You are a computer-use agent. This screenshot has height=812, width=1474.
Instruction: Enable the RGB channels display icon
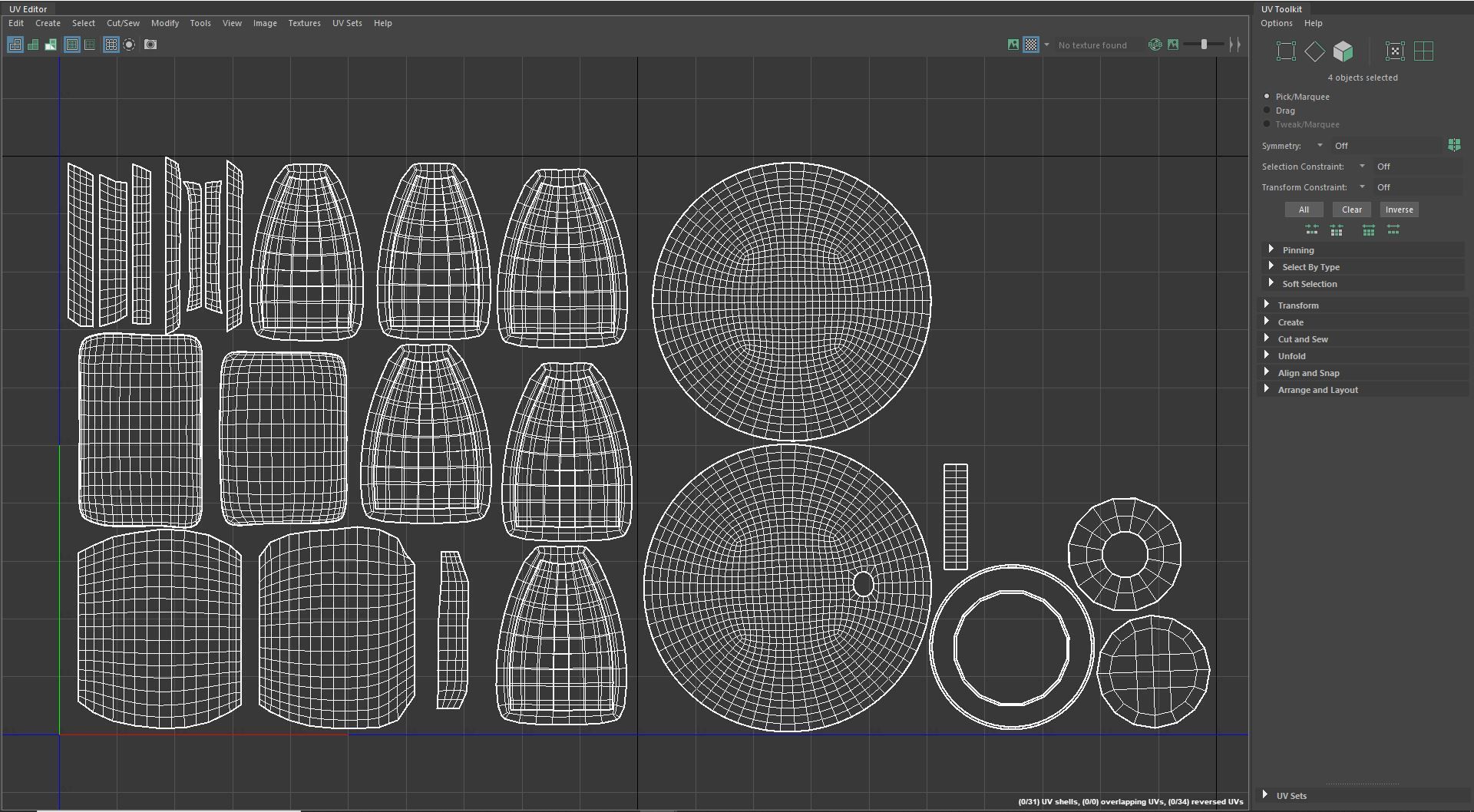pos(1155,45)
